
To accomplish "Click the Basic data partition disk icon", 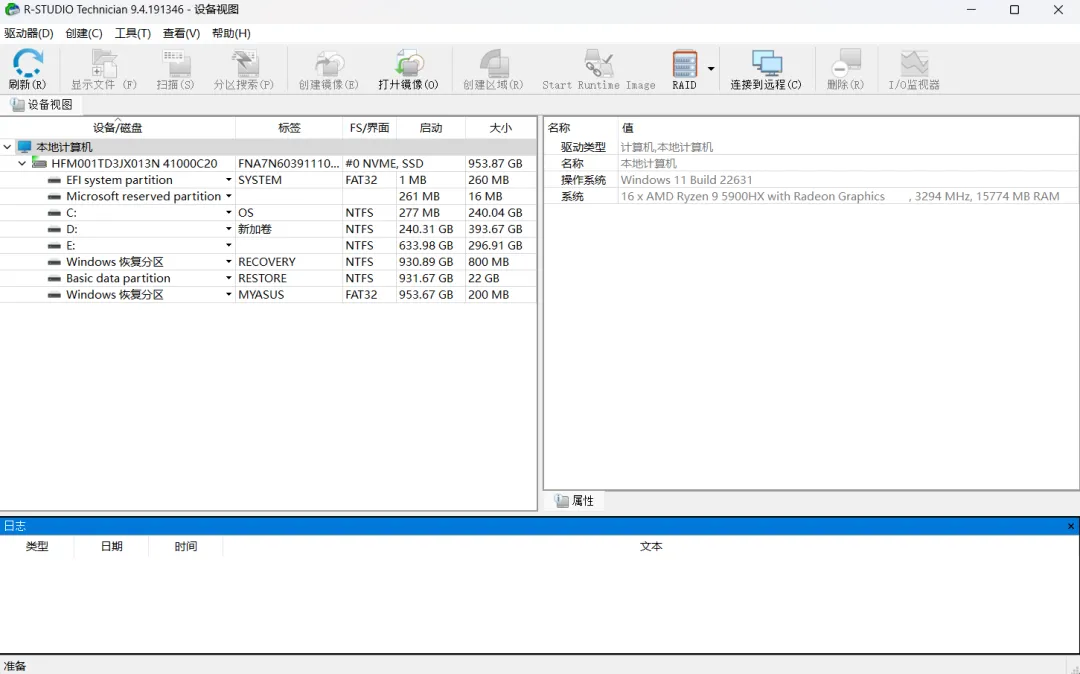I will pyautogui.click(x=54, y=278).
